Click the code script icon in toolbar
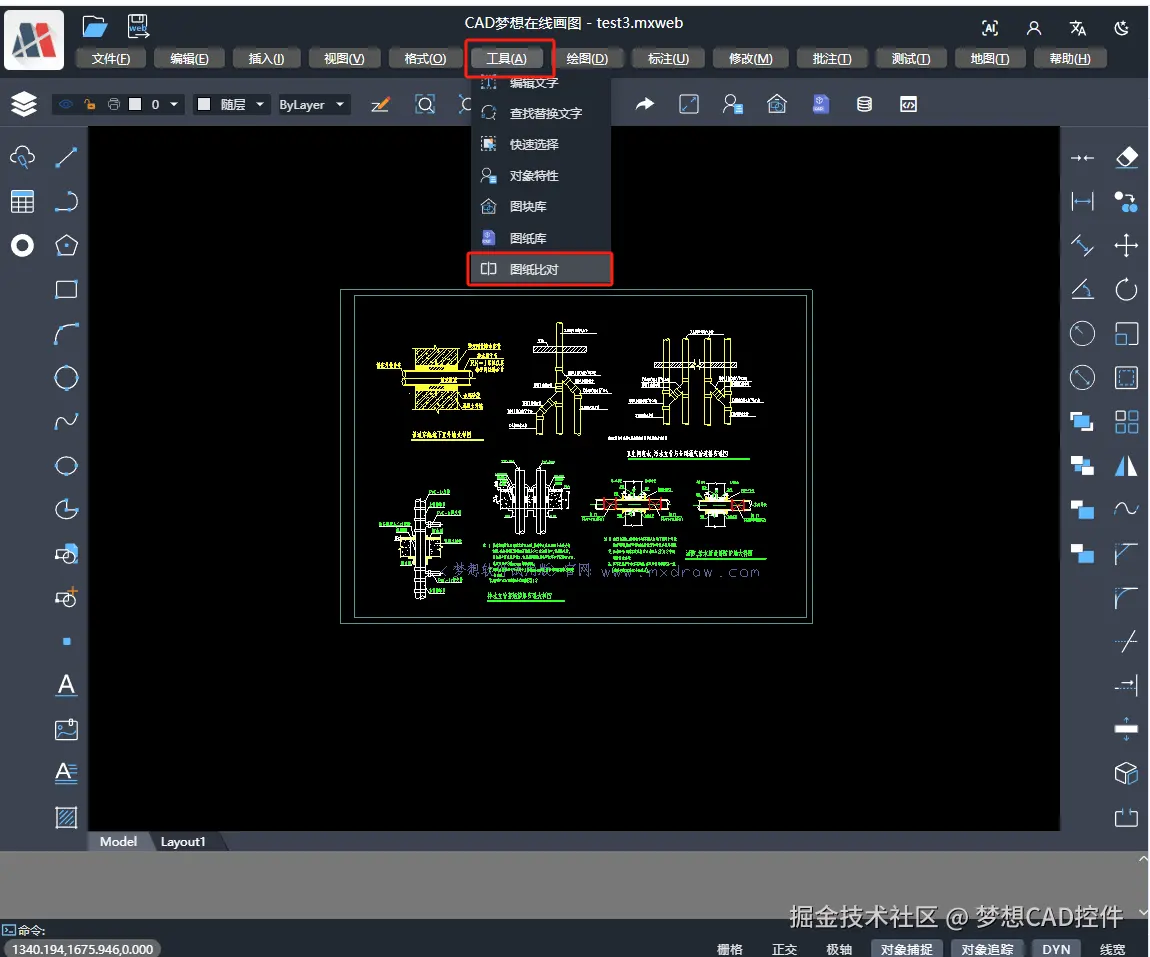 click(909, 104)
